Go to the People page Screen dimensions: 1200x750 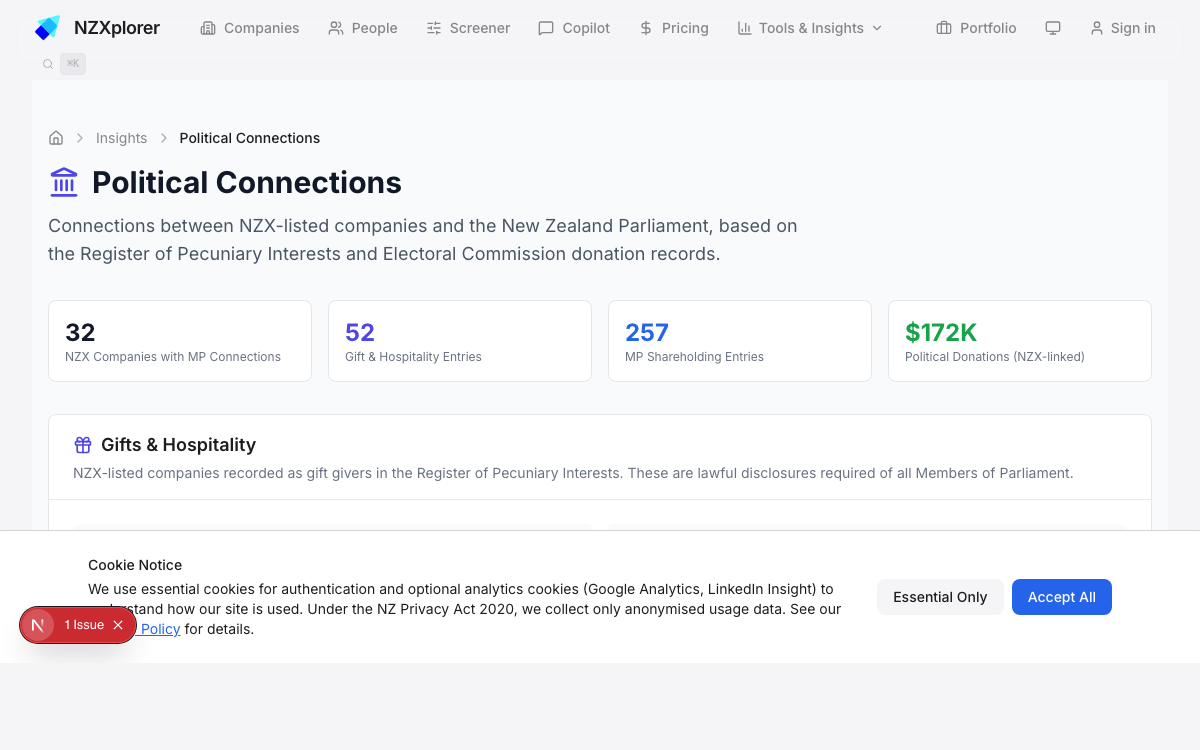click(x=363, y=28)
